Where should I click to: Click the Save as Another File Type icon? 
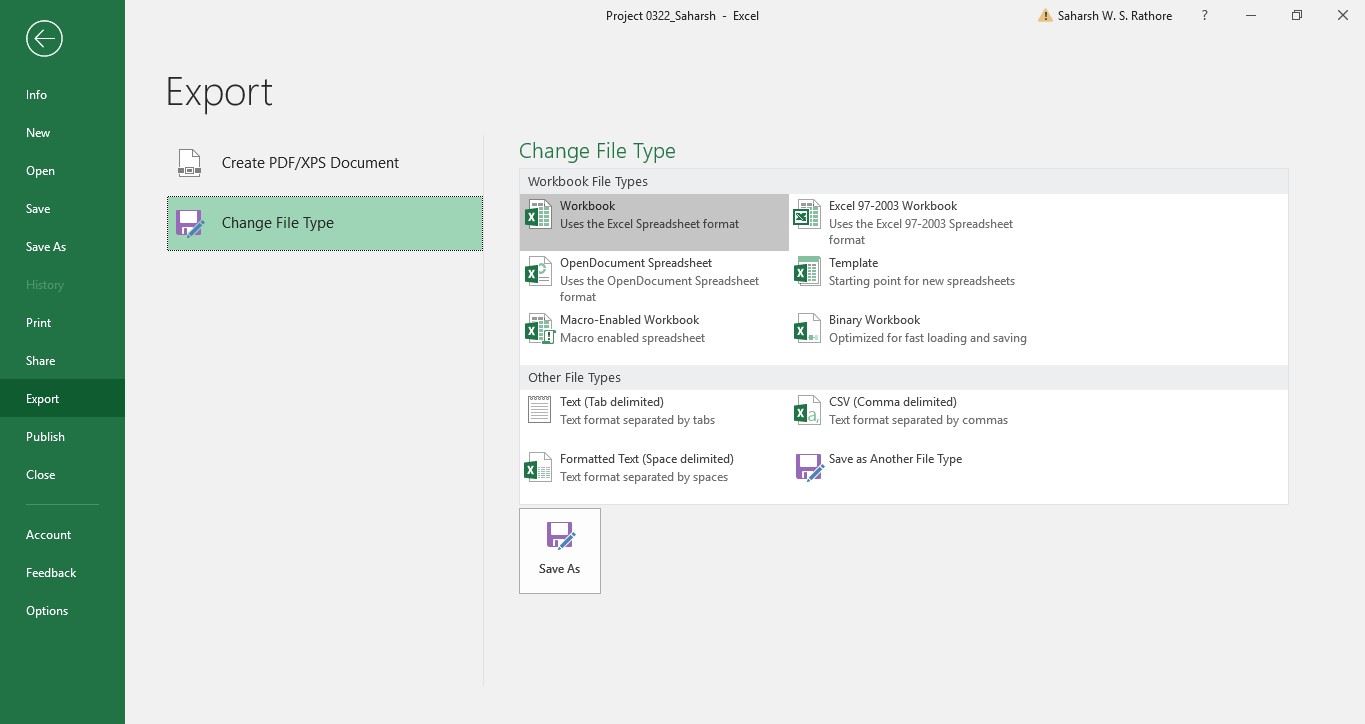808,467
